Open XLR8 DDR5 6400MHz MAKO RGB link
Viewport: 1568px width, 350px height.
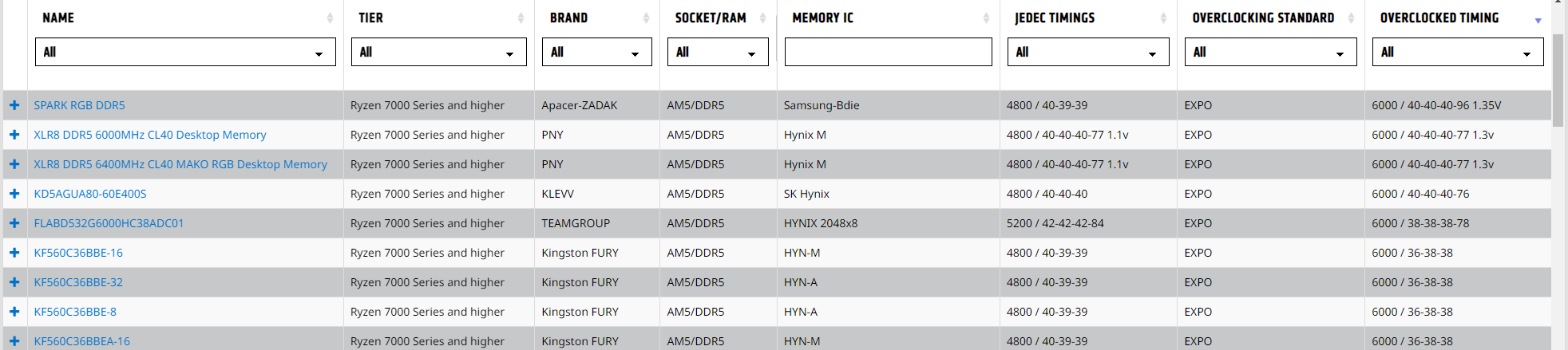(x=180, y=164)
